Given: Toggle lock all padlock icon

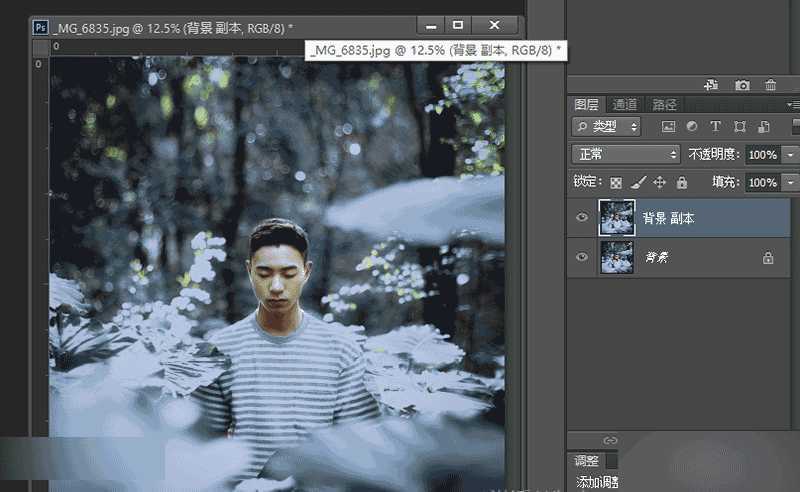Looking at the screenshot, I should (x=682, y=182).
